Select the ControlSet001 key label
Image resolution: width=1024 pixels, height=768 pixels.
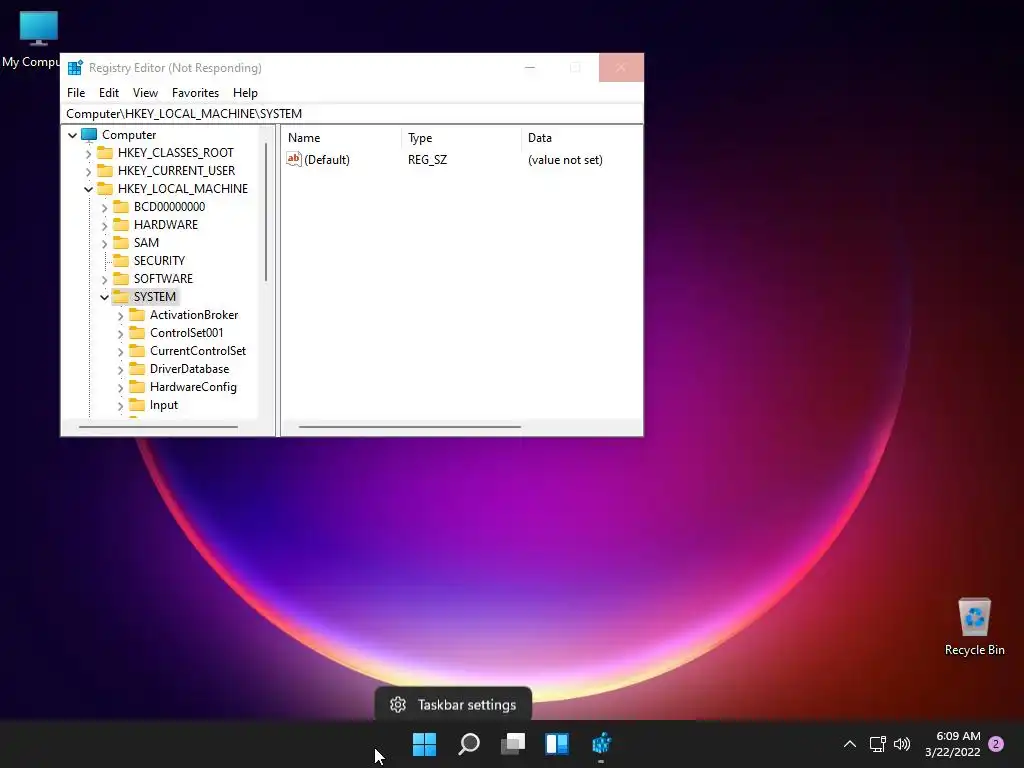pyautogui.click(x=187, y=332)
